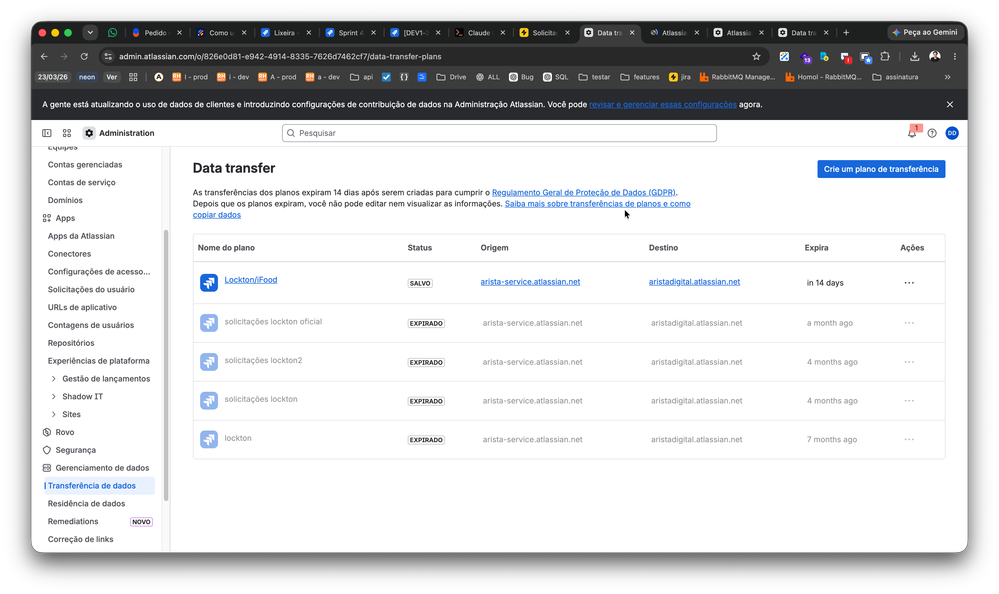999x594 pixels.
Task: Open Saiba mais sobre transferências link
Action: [x=598, y=204]
